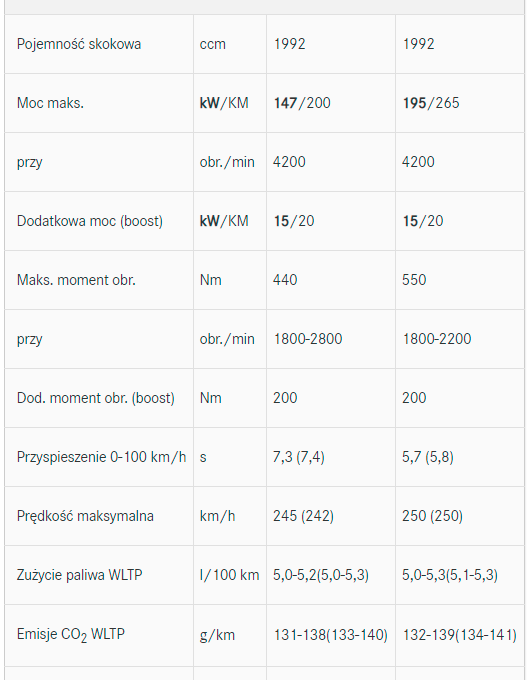Click 'Prędkość maksymalna' row label

85,516
